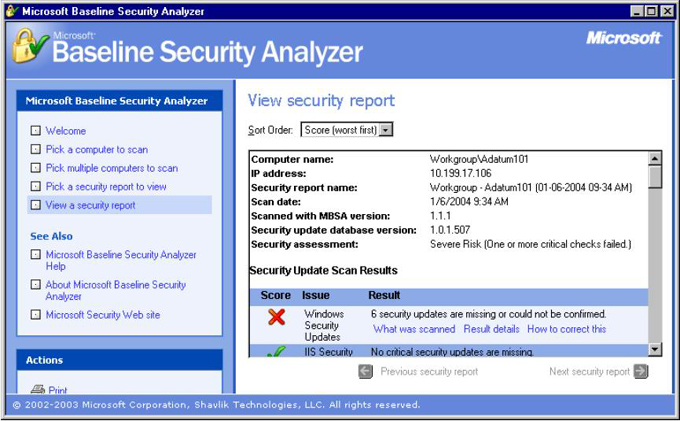The image size is (680, 421).
Task: Select View a security report item
Action: [x=120, y=205]
